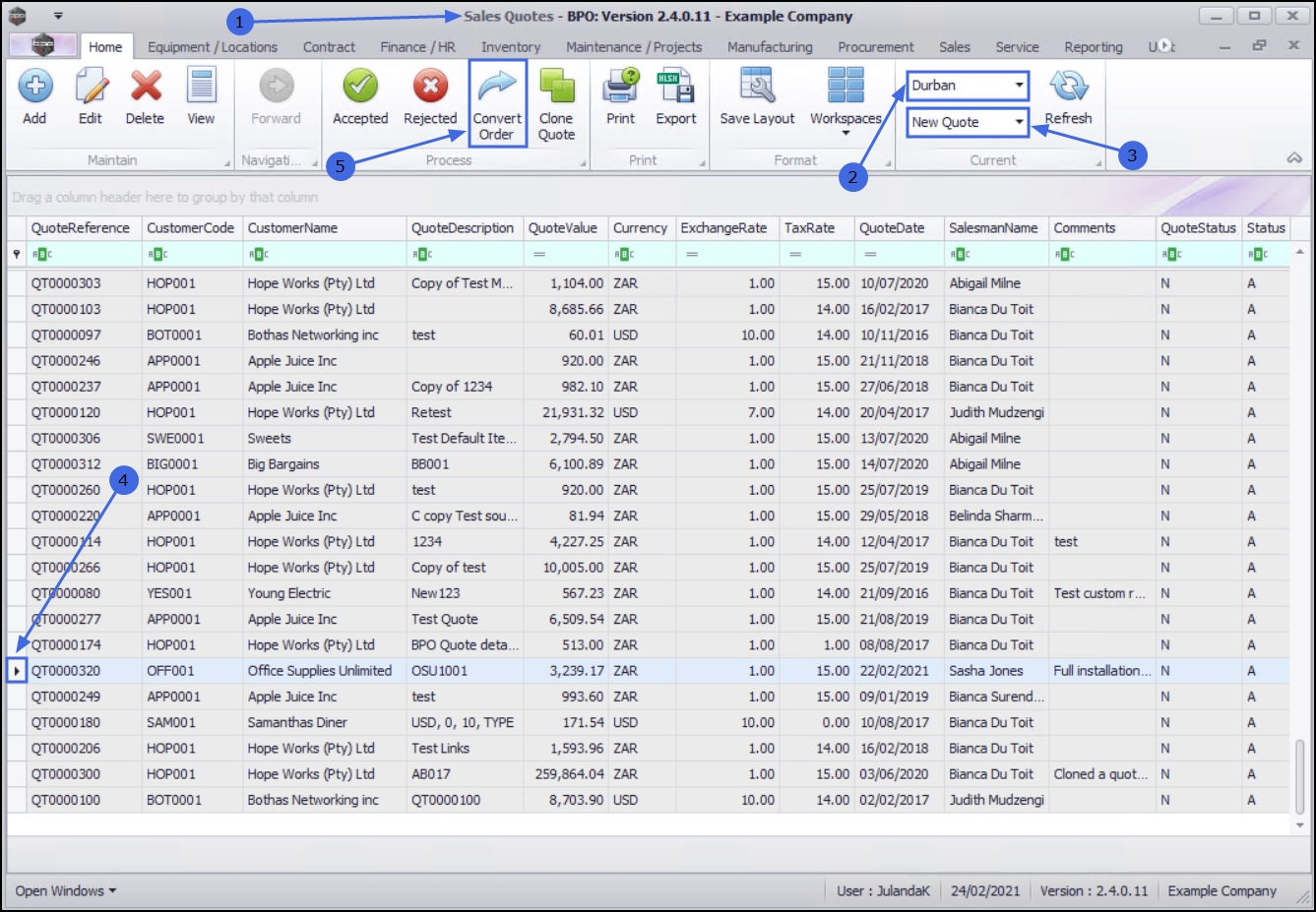Mark quote as Rejected
Image resolution: width=1316 pixels, height=912 pixels.
point(430,87)
